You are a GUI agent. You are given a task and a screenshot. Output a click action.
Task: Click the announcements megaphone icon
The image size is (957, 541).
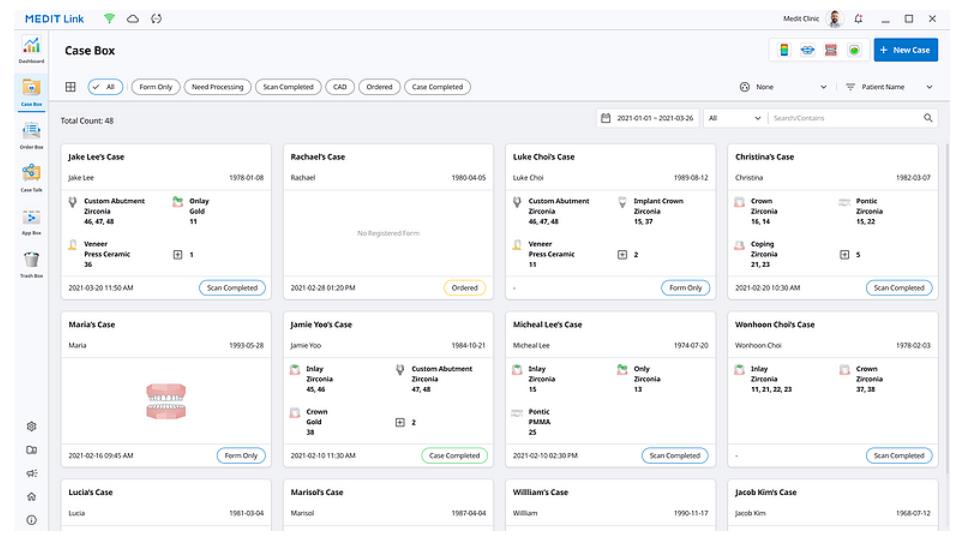tap(31, 473)
